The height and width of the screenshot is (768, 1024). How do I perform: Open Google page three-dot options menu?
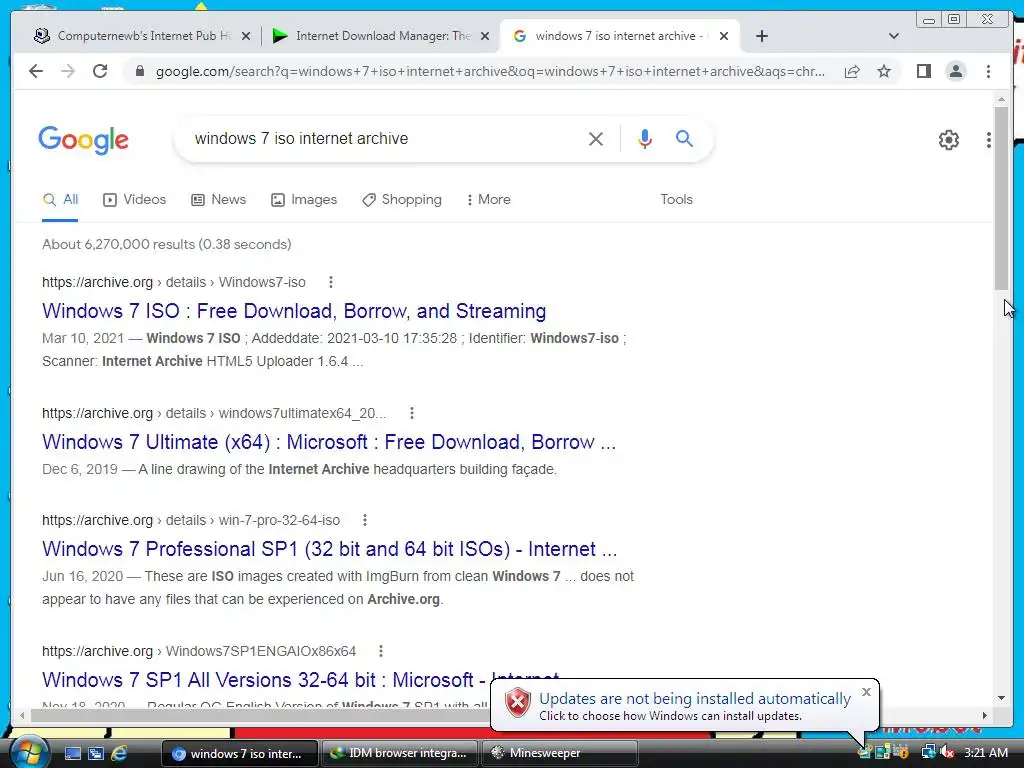pyautogui.click(x=989, y=140)
